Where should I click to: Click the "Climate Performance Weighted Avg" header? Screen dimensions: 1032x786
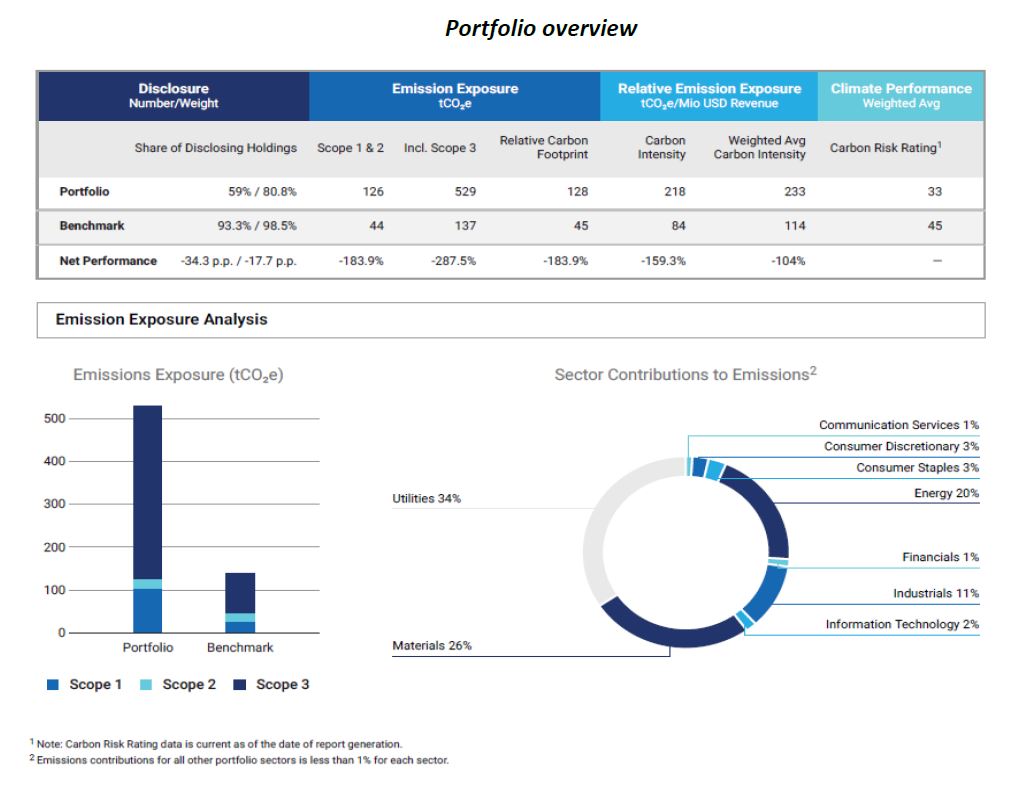[900, 96]
